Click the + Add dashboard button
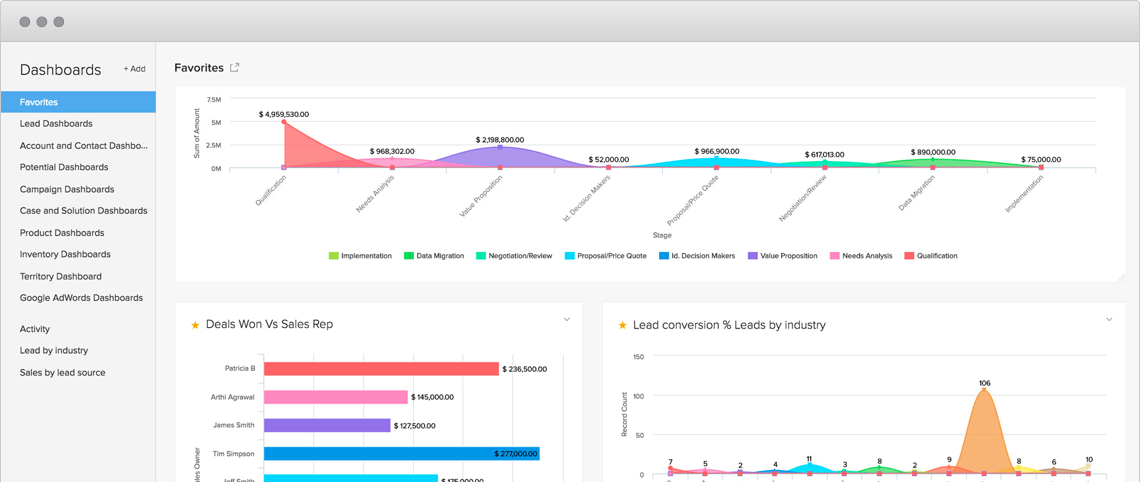This screenshot has width=1140, height=482. pos(135,69)
